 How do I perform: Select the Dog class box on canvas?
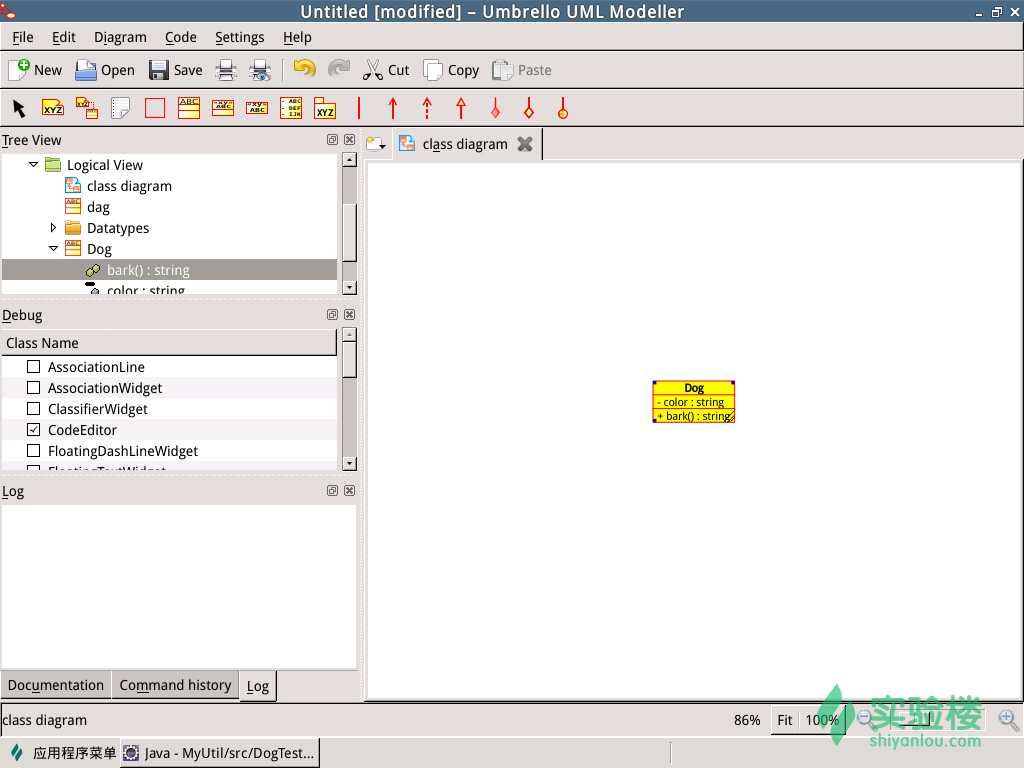(x=694, y=402)
